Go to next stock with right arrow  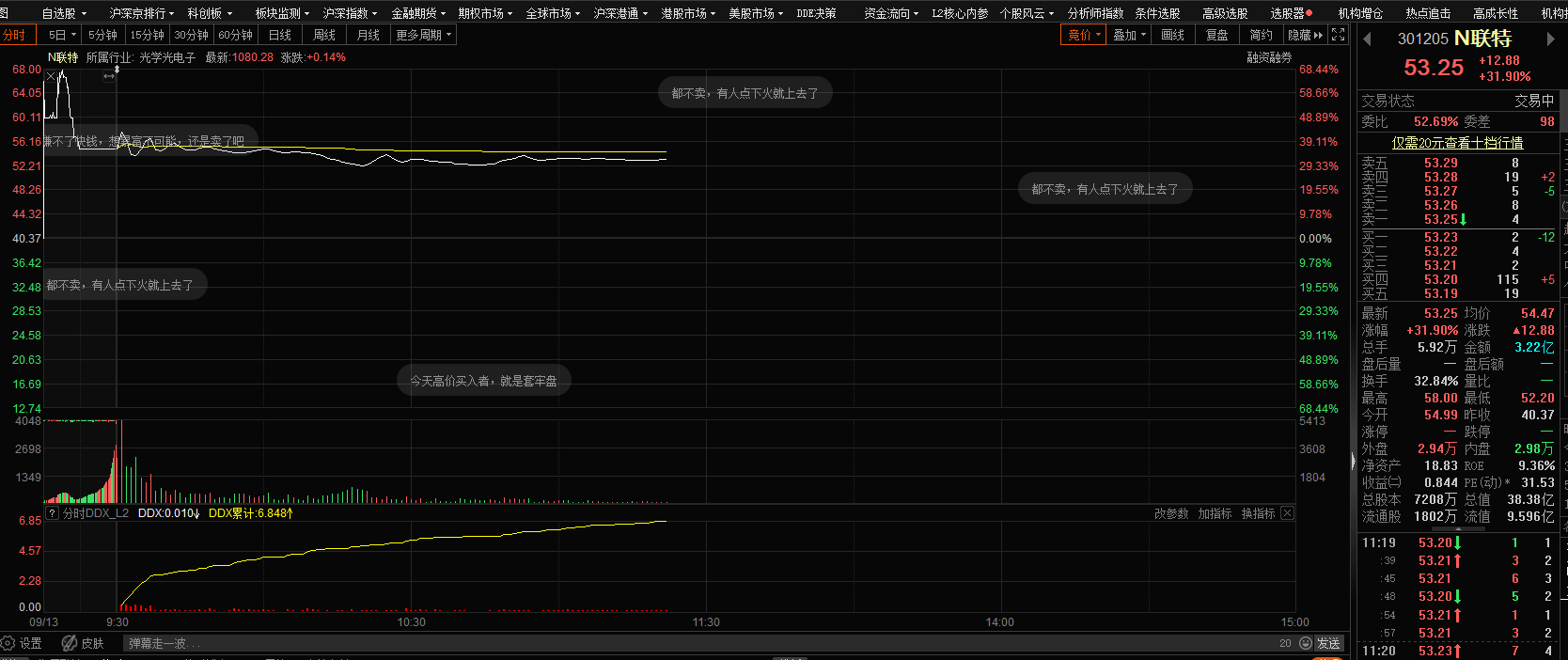click(1551, 39)
